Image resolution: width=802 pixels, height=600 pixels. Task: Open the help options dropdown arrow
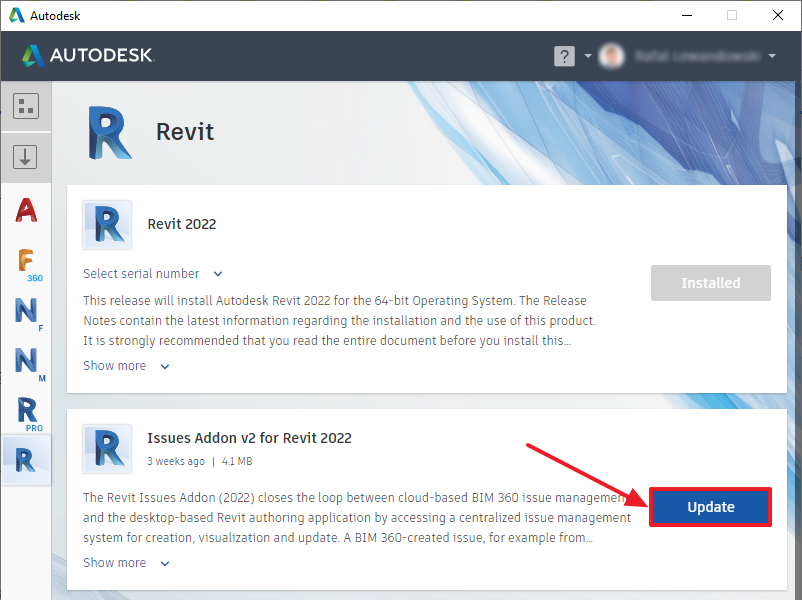pyautogui.click(x=588, y=56)
